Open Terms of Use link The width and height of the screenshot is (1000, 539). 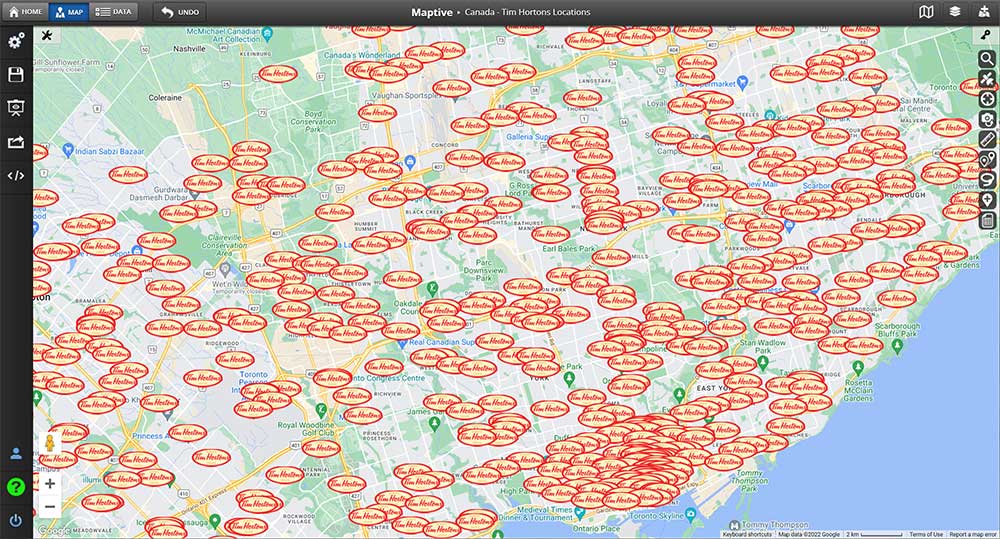[926, 535]
